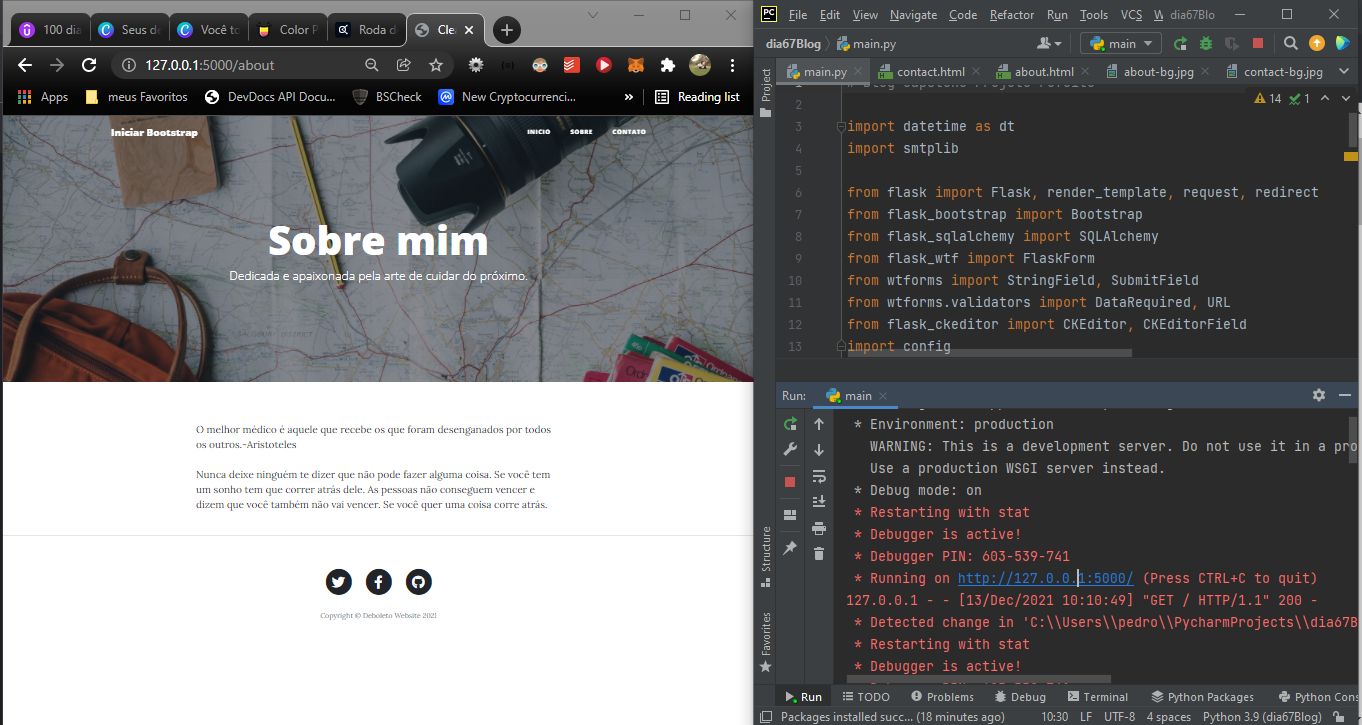Image resolution: width=1362 pixels, height=725 pixels.
Task: Open the MetaMask fox extension
Action: 635,65
